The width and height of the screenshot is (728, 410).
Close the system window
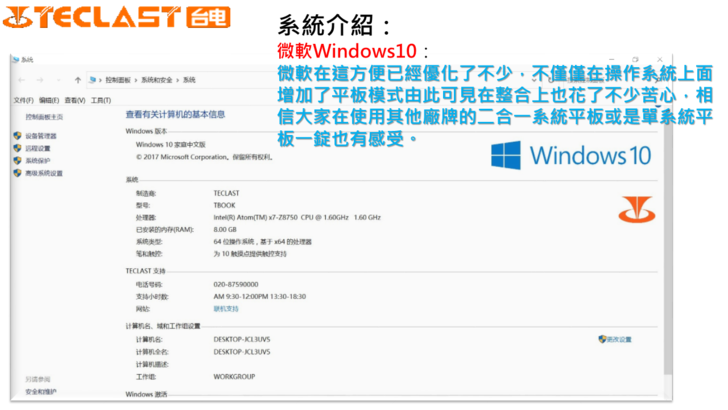tap(660, 59)
